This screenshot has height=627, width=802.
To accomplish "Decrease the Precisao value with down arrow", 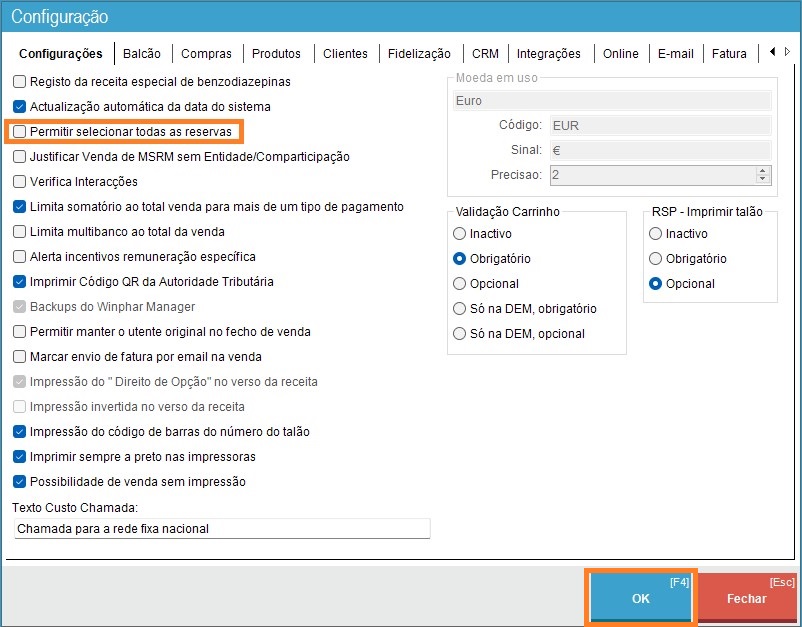I will point(763,180).
